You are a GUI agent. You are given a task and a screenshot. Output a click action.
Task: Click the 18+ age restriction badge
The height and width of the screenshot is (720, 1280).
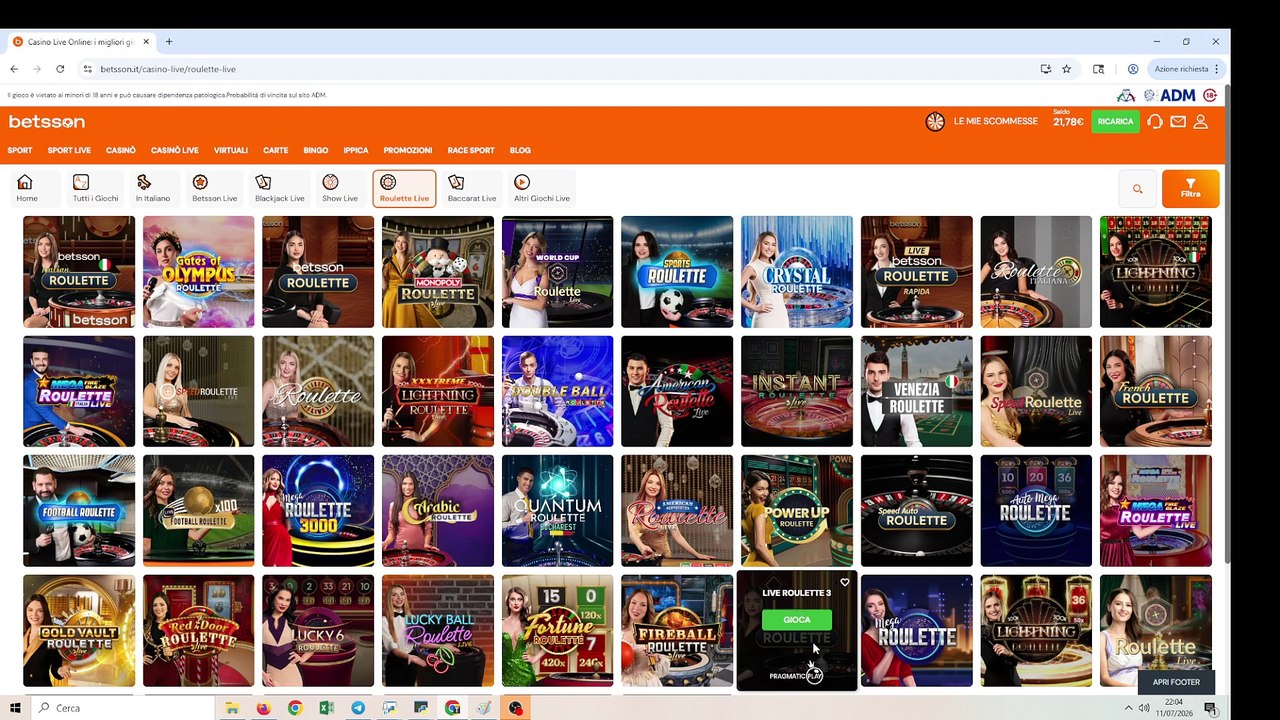click(1210, 95)
